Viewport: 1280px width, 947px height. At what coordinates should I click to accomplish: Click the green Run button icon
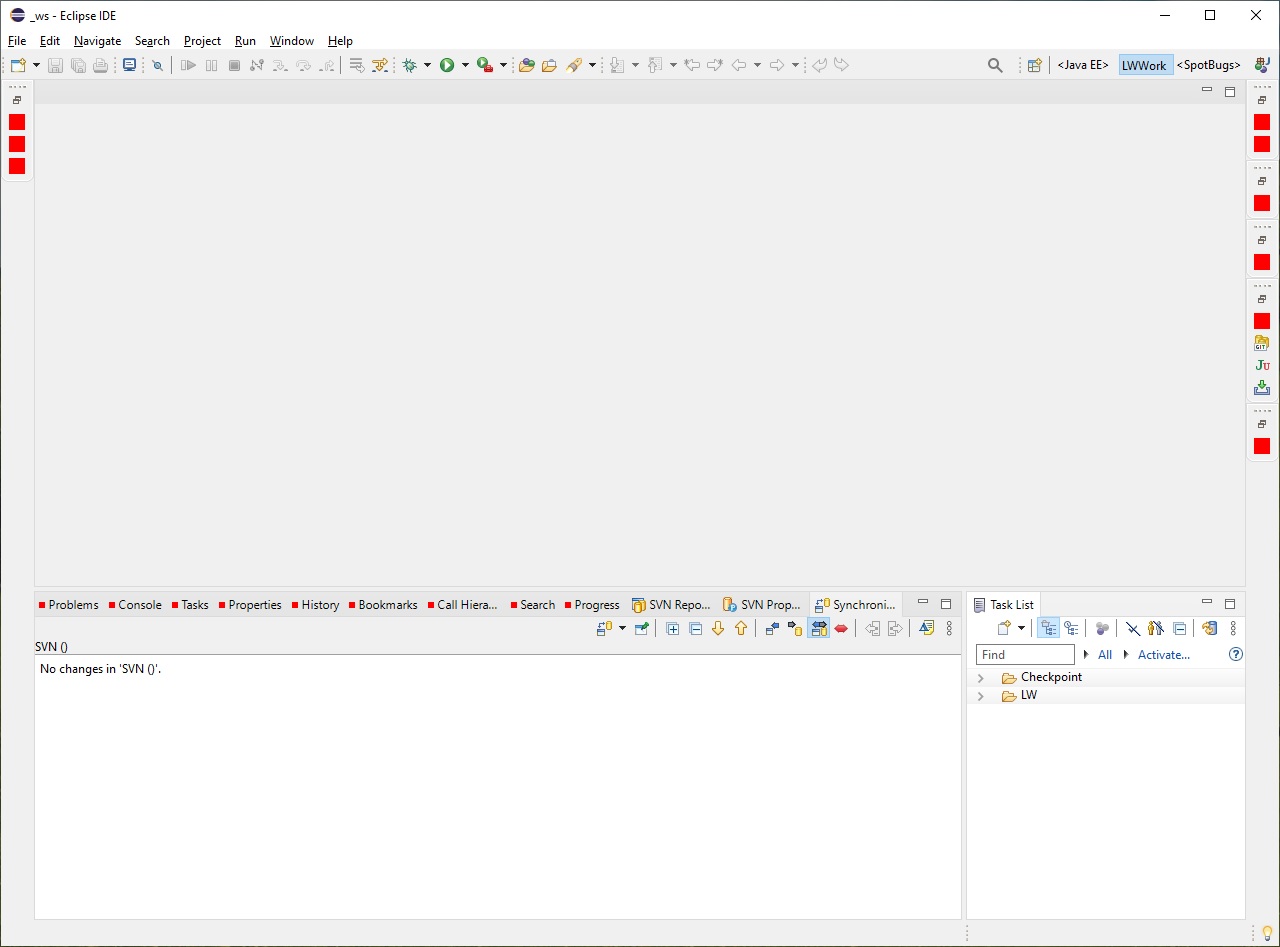pos(447,65)
